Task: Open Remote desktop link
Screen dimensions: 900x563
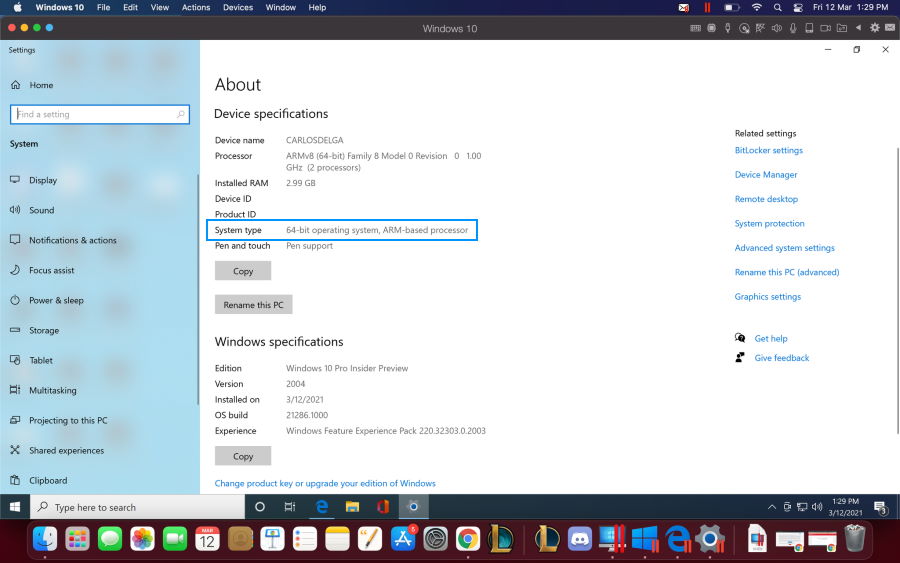Action: [x=766, y=199]
